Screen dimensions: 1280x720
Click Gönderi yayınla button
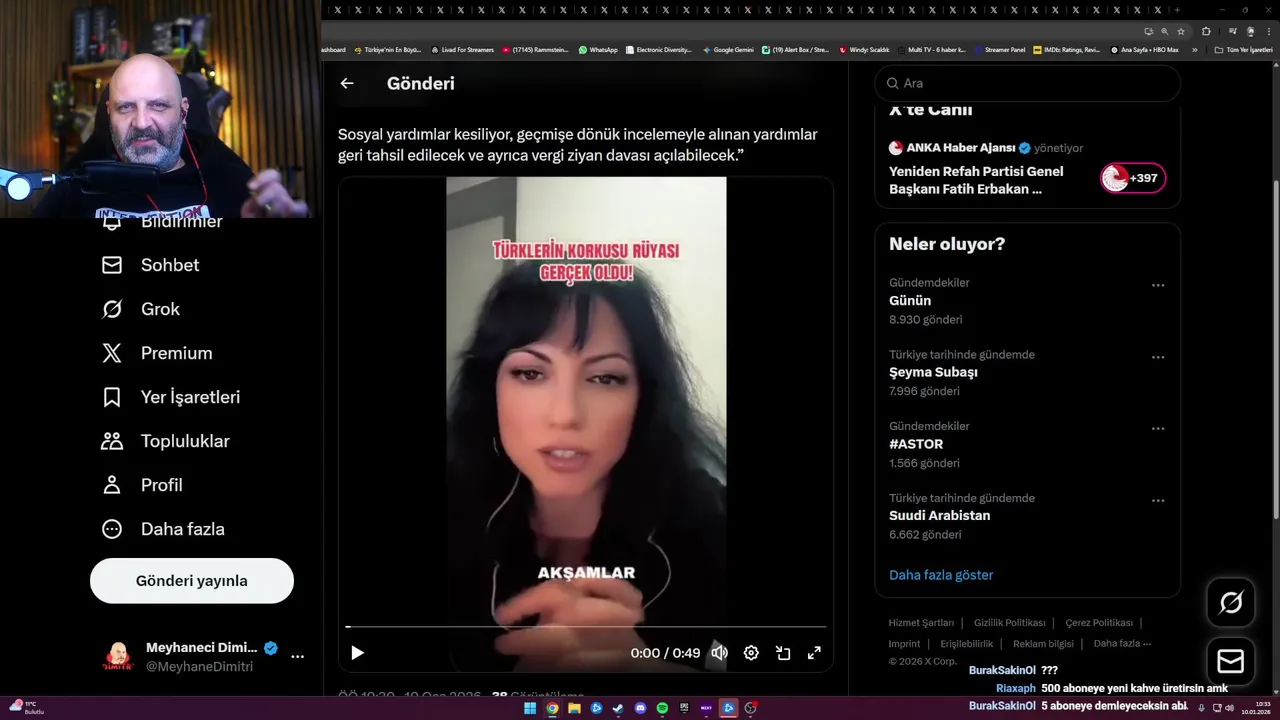tap(192, 581)
